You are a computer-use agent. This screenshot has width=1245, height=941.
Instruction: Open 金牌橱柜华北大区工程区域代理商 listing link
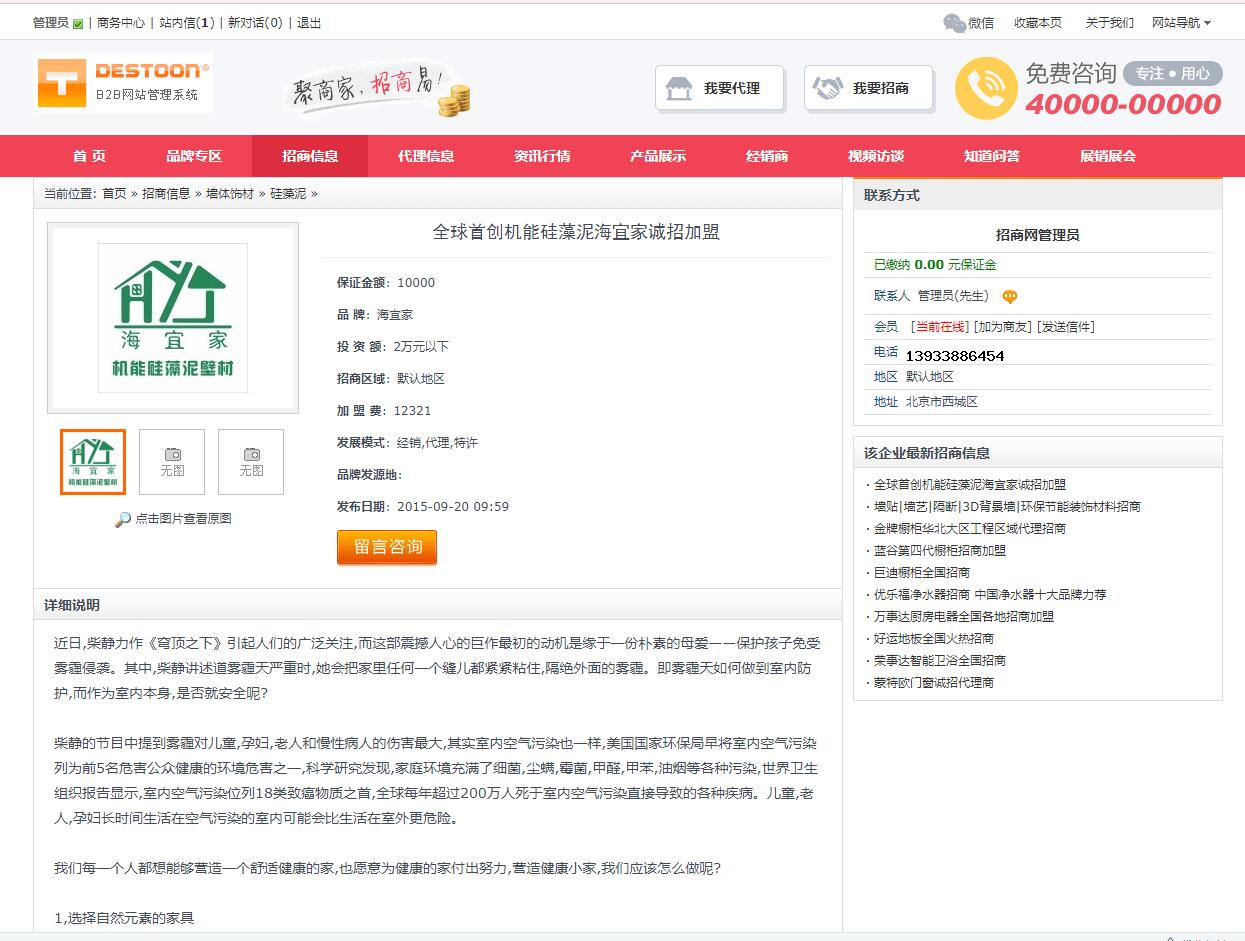click(x=970, y=529)
